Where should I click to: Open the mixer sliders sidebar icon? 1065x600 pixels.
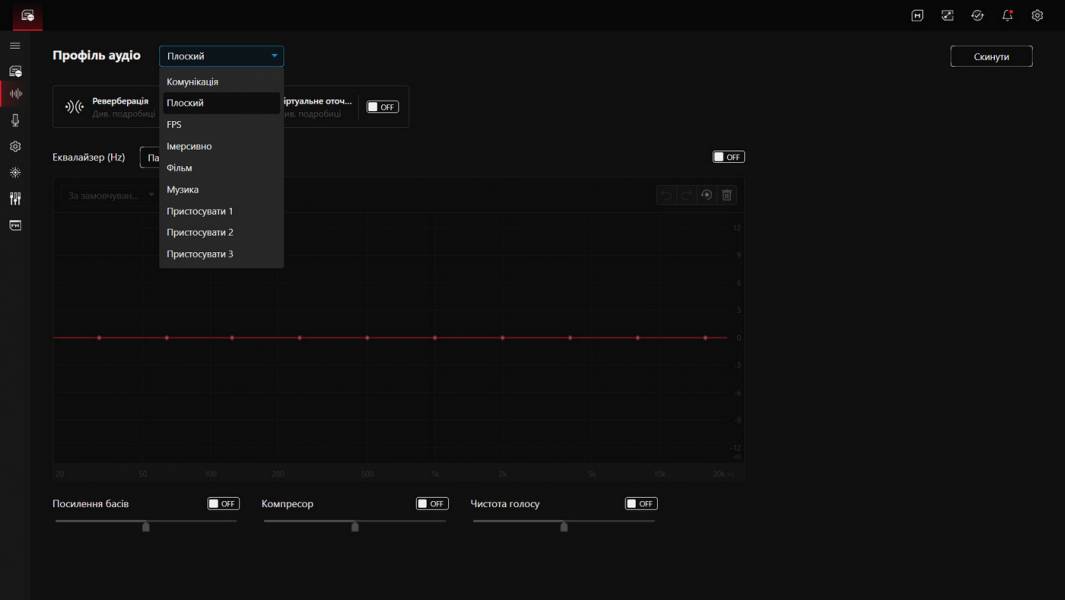[15, 198]
